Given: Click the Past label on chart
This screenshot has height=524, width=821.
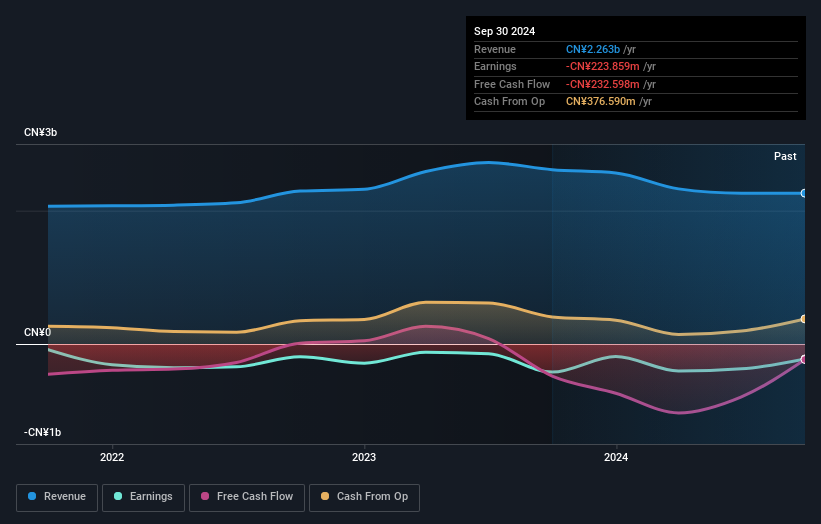Looking at the screenshot, I should 785,156.
